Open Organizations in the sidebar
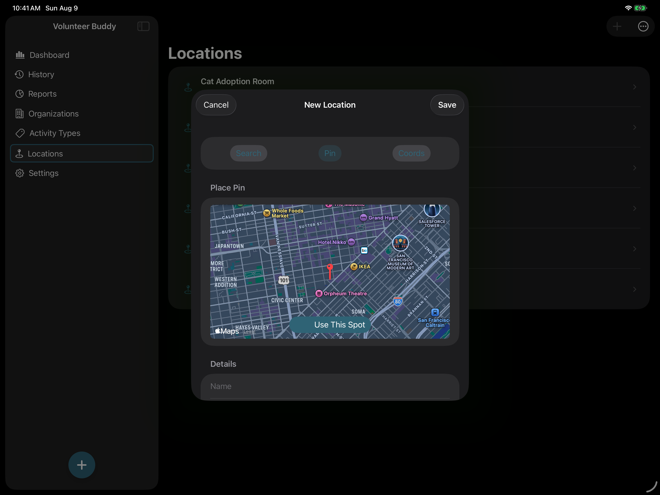Image resolution: width=660 pixels, height=495 pixels. click(x=82, y=114)
